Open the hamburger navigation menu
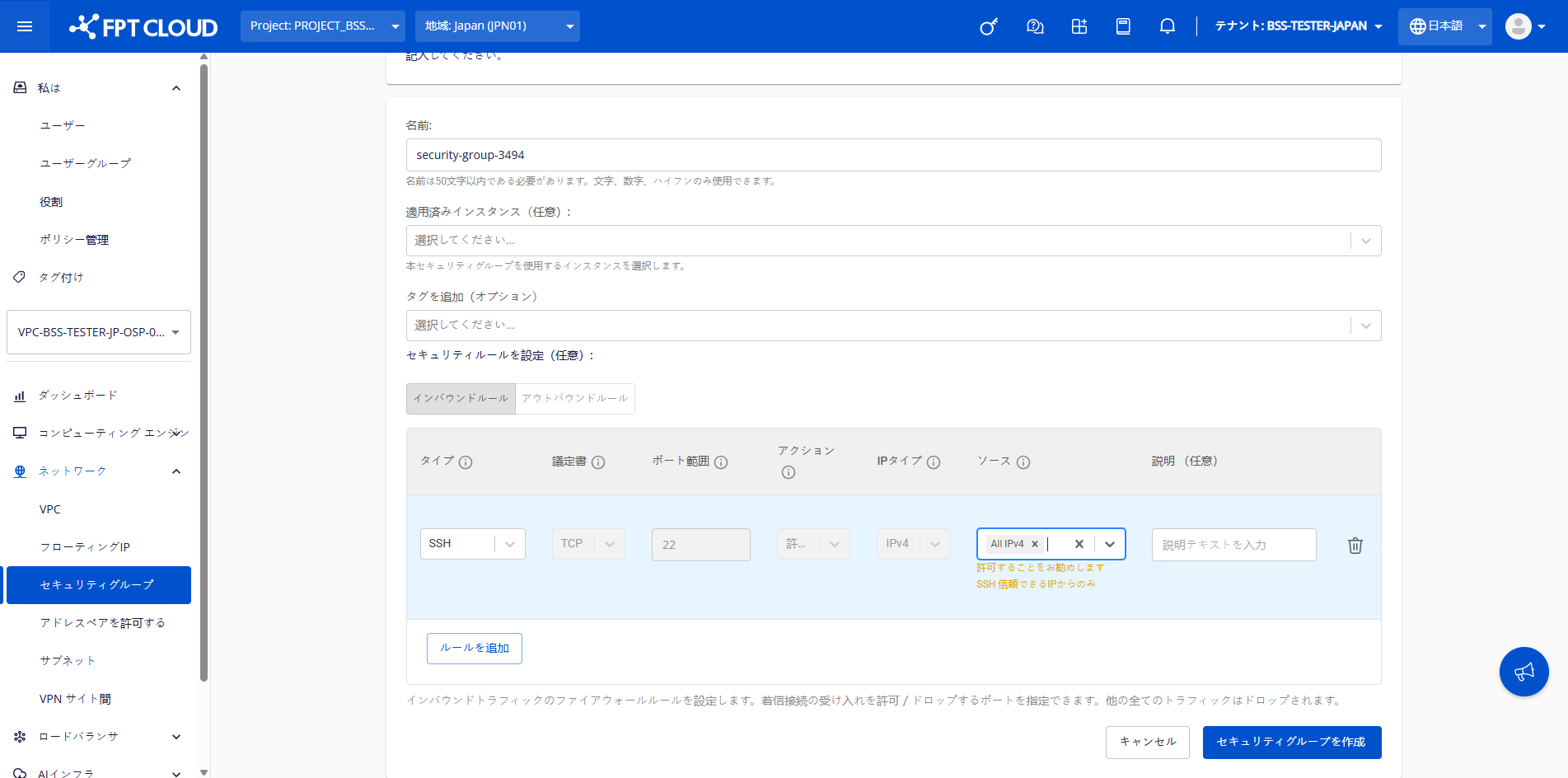The width and height of the screenshot is (1568, 778). (25, 26)
